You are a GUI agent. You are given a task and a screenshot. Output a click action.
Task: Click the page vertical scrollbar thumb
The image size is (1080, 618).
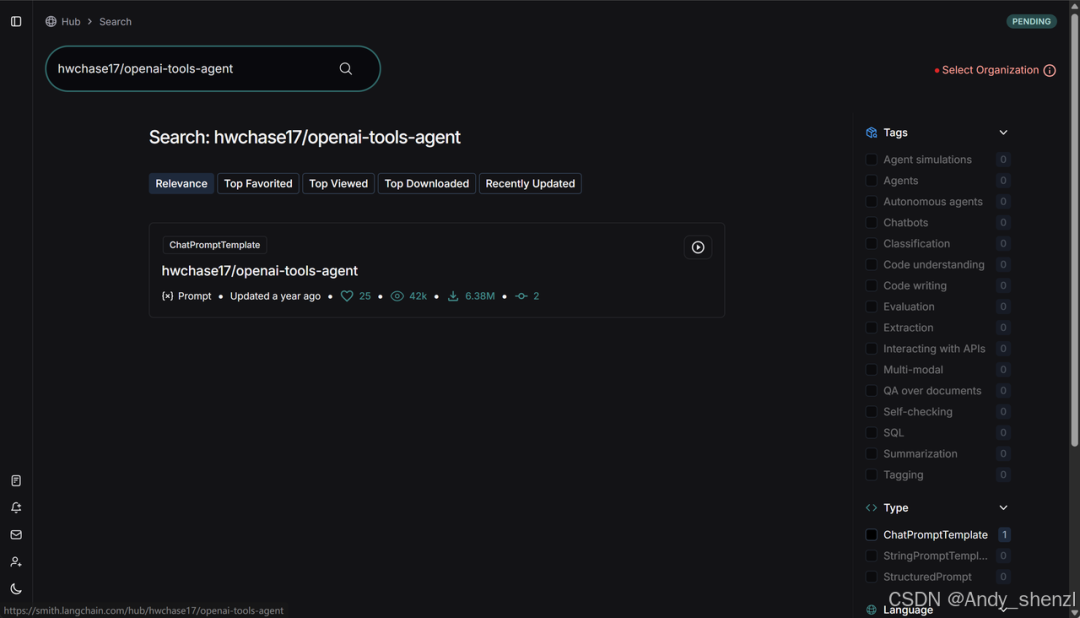coord(1074,229)
